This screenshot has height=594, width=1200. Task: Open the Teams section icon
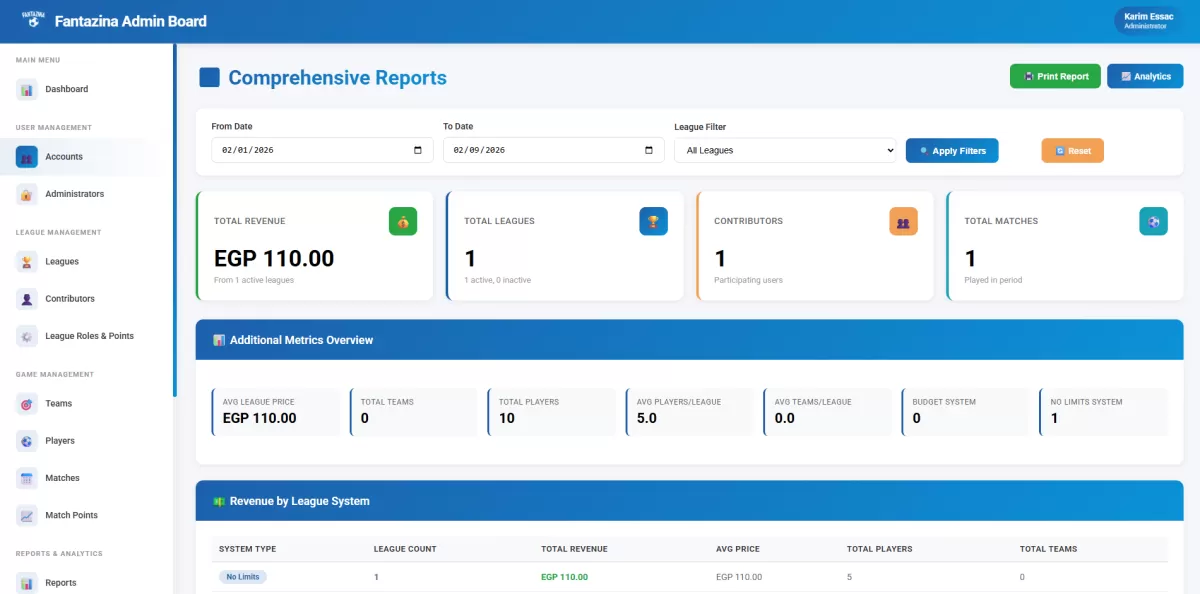pos(25,403)
